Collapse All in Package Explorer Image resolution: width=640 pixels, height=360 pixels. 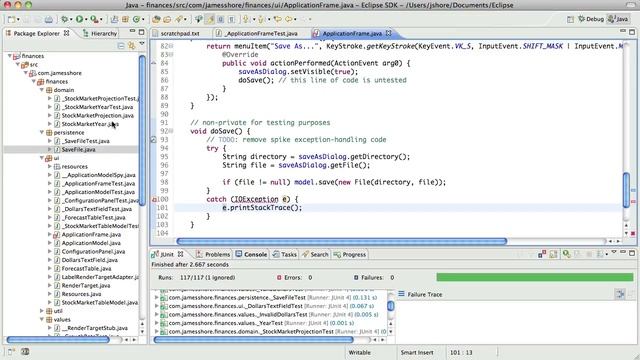tap(121, 46)
